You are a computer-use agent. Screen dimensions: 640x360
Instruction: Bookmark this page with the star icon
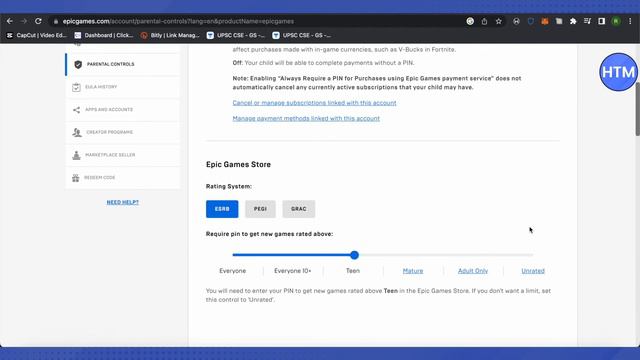coord(499,21)
